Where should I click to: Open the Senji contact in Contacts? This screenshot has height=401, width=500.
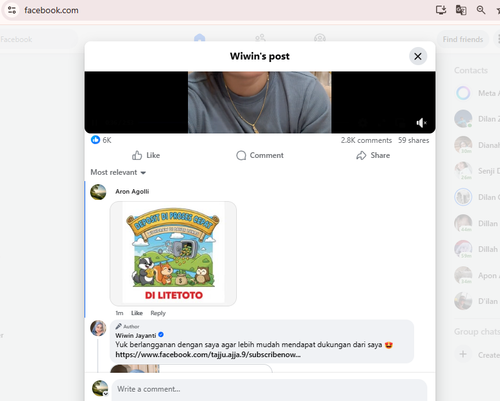477,171
